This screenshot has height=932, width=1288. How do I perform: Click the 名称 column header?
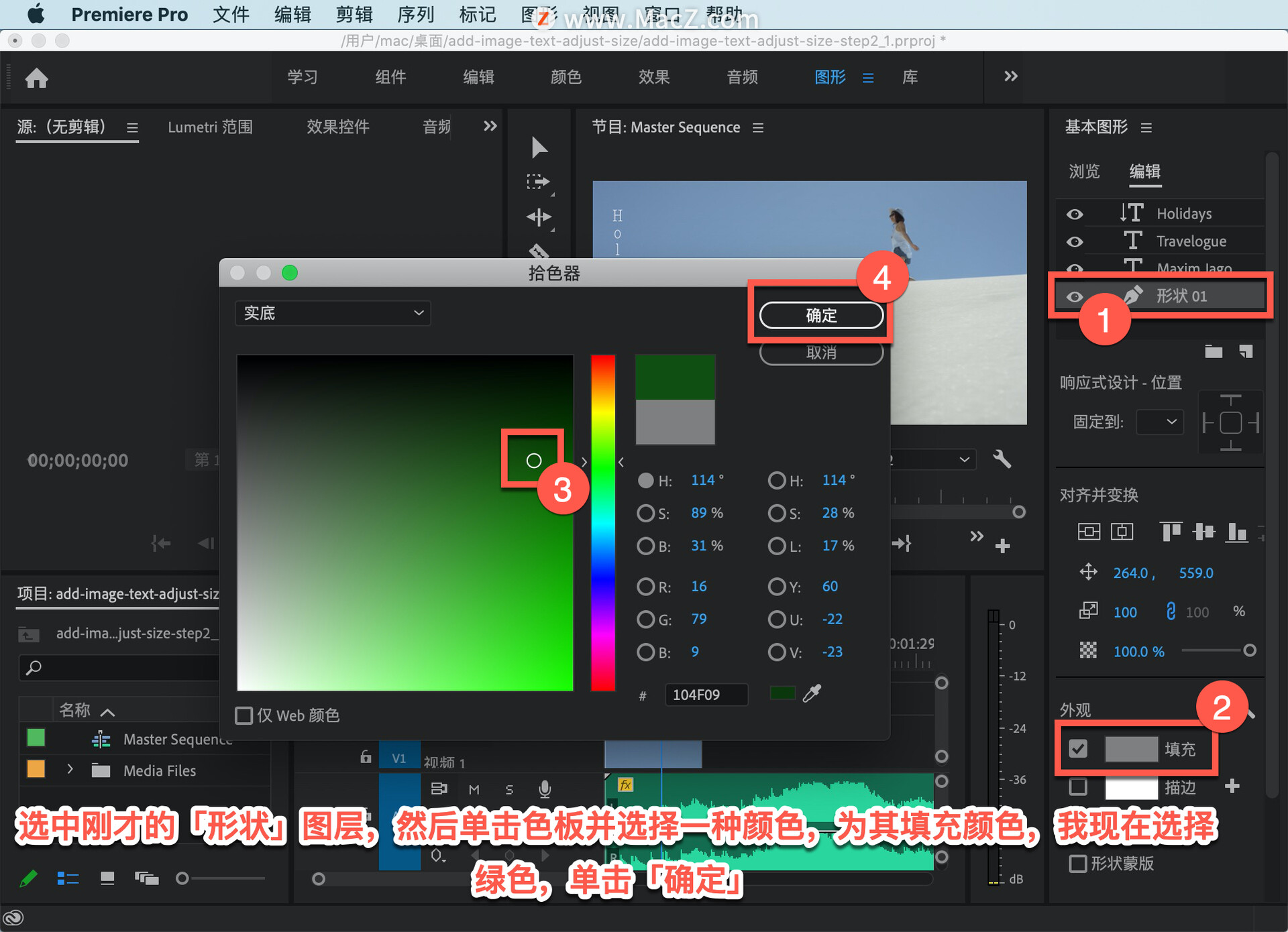point(74,710)
